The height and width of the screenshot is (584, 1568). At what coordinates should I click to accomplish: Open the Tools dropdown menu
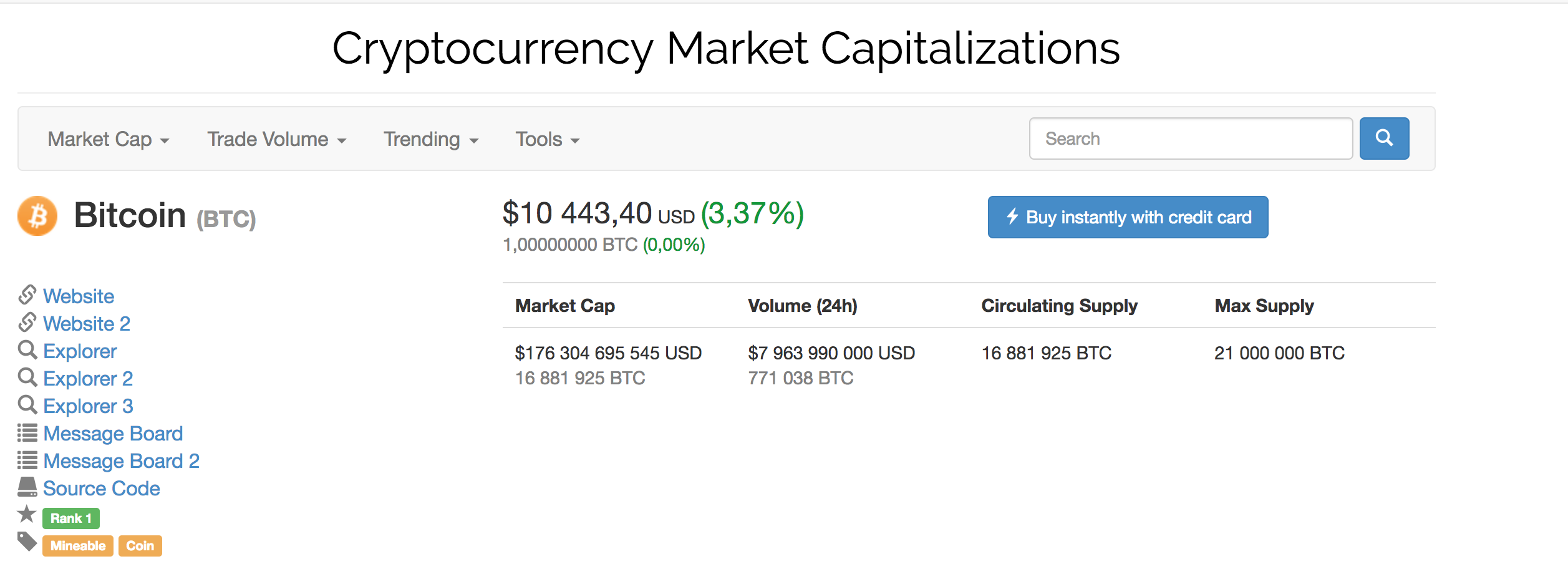click(547, 139)
